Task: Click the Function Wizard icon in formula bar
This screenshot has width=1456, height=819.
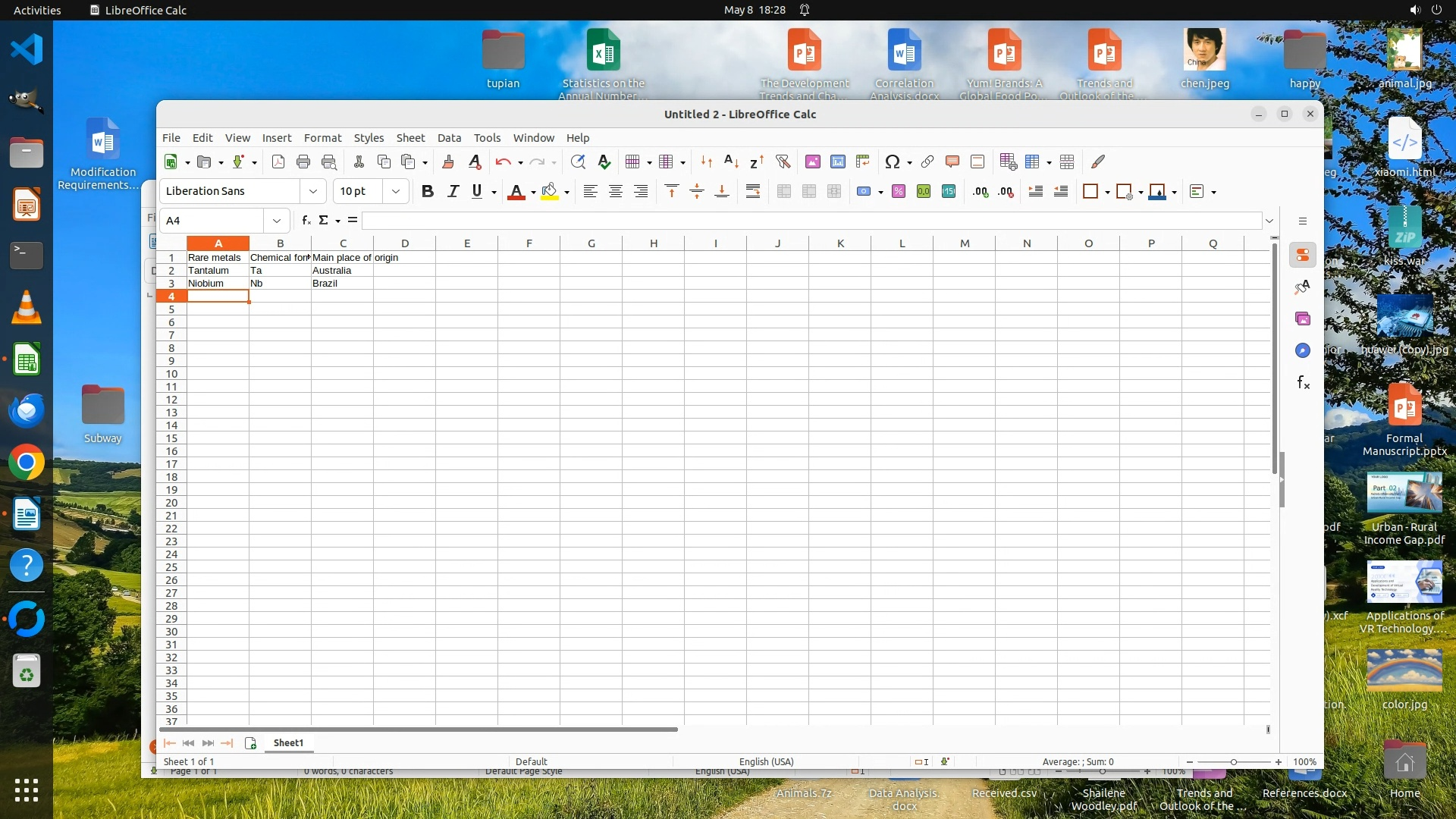Action: (306, 220)
